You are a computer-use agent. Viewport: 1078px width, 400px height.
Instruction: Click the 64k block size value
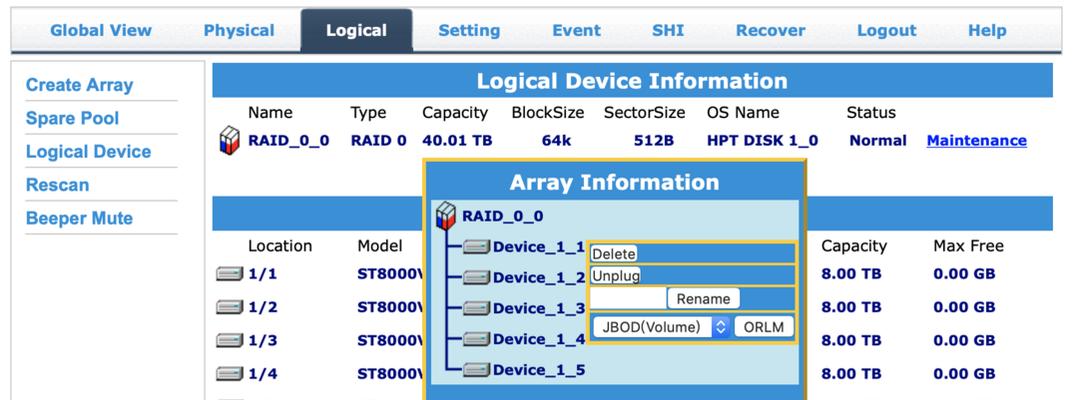coord(557,140)
